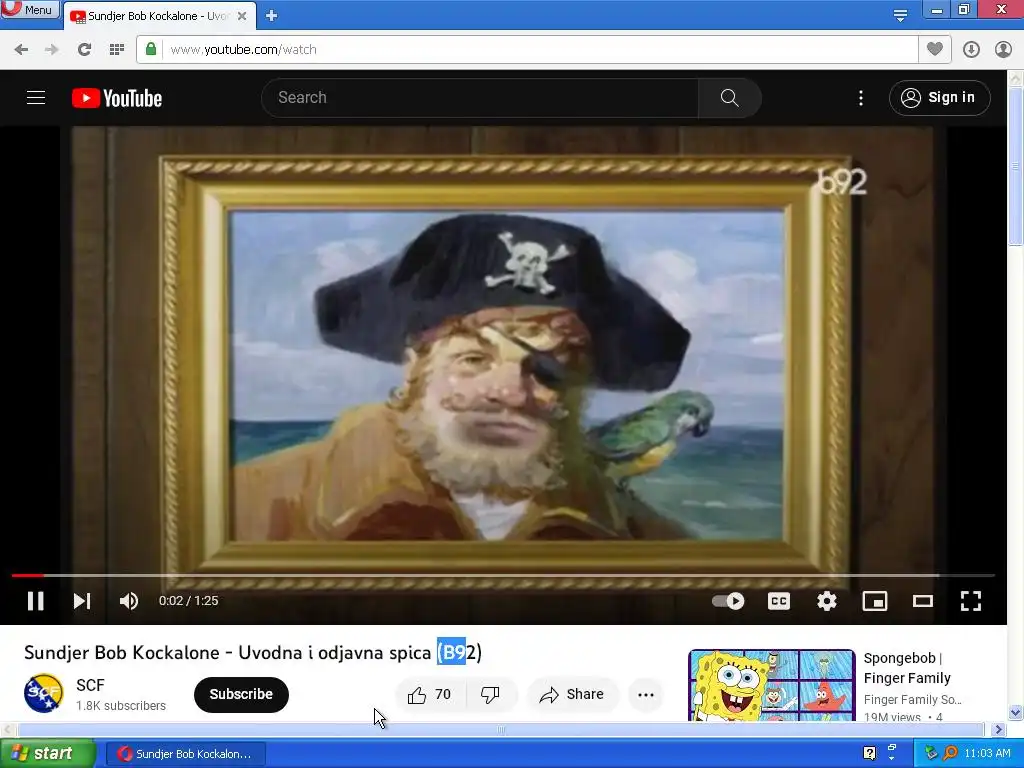Click the video title text
Image resolution: width=1024 pixels, height=768 pixels.
point(253,652)
